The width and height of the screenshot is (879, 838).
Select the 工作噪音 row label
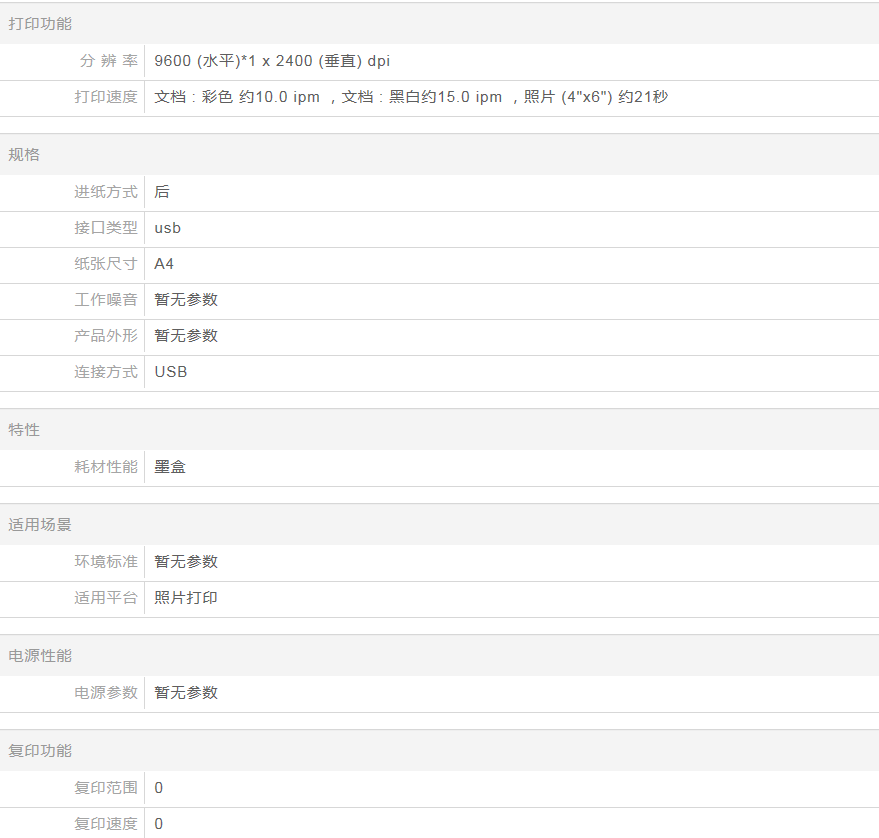coord(106,300)
